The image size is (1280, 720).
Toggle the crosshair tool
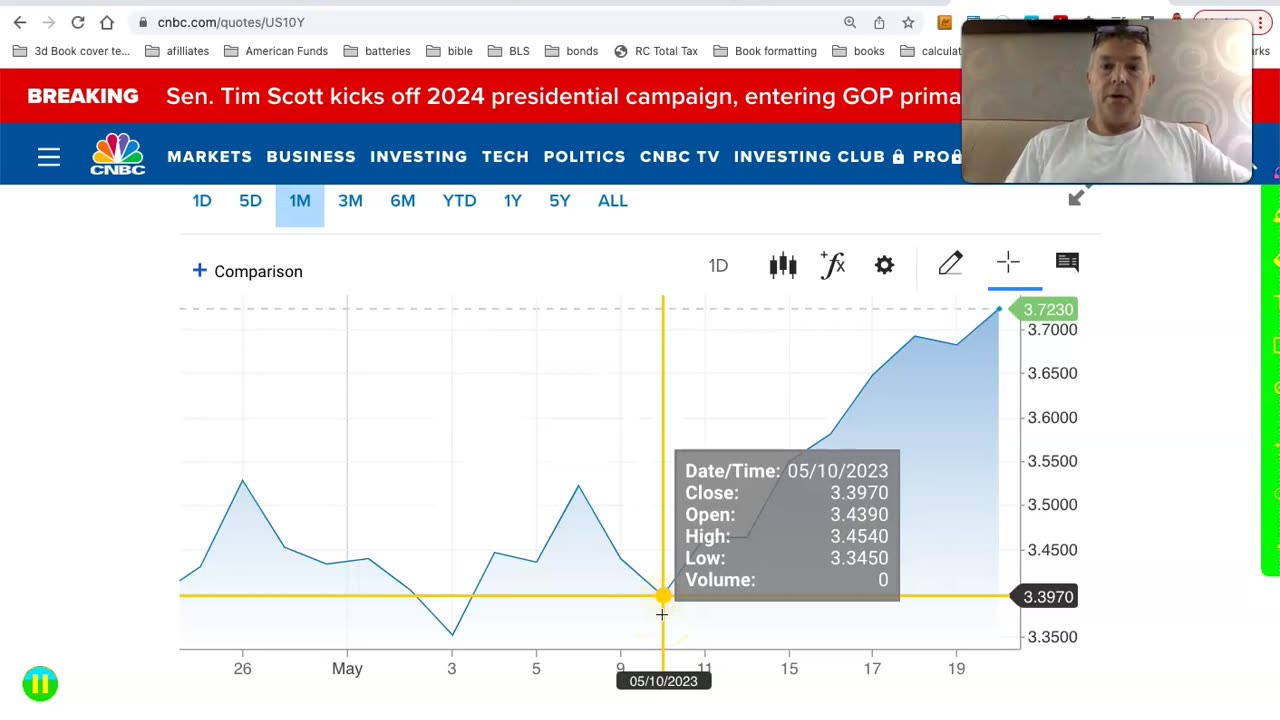[1008, 263]
